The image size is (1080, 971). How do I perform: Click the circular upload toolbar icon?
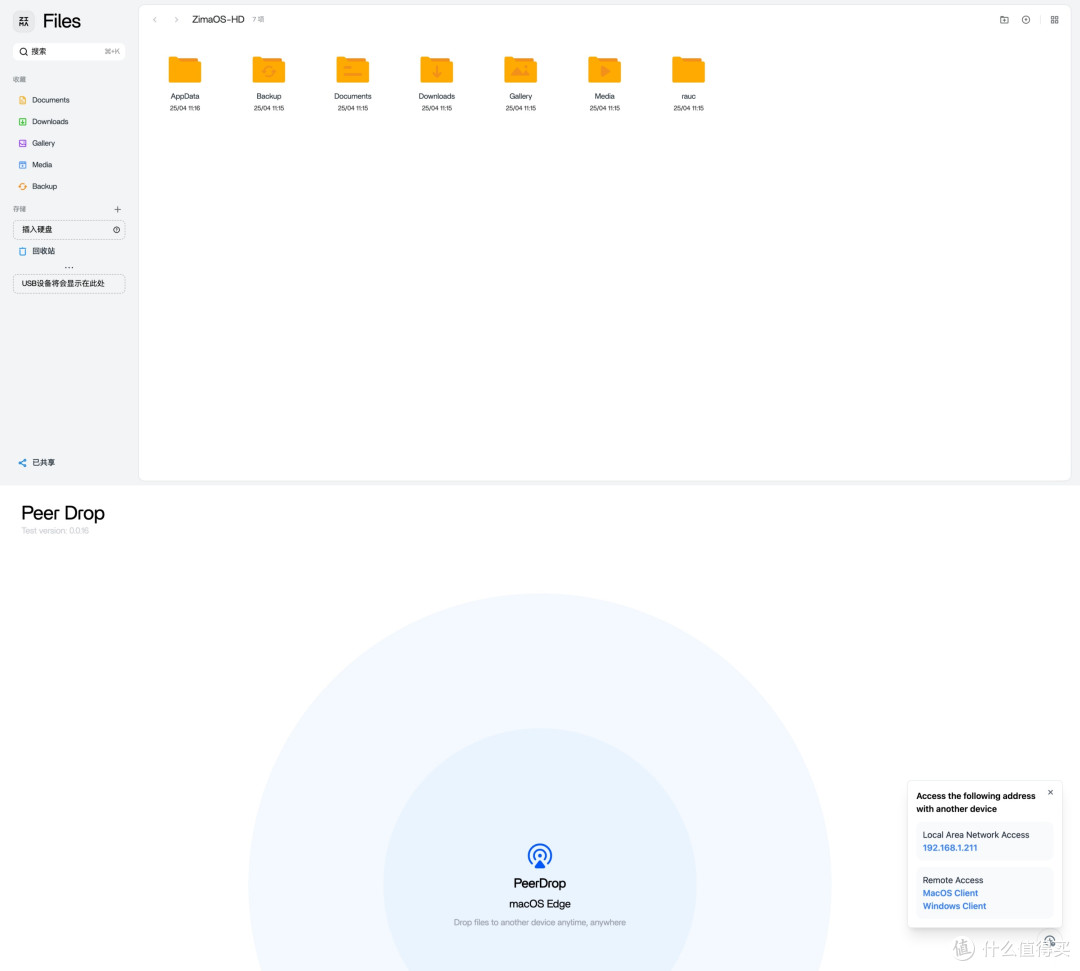pyautogui.click(x=1026, y=20)
